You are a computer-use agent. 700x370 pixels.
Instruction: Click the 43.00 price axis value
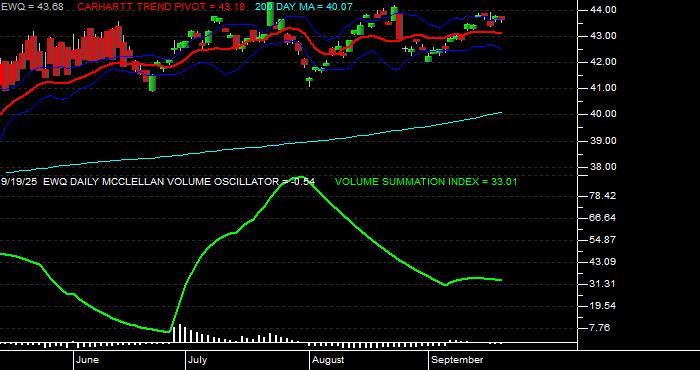pos(604,36)
